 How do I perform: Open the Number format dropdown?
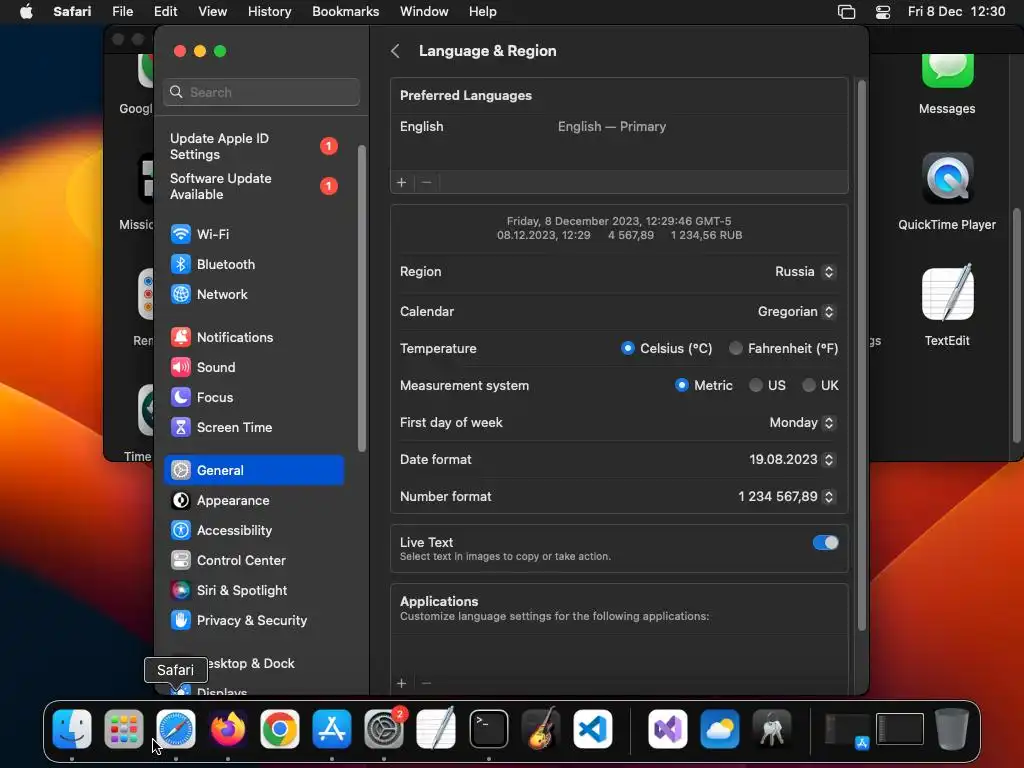tap(786, 496)
